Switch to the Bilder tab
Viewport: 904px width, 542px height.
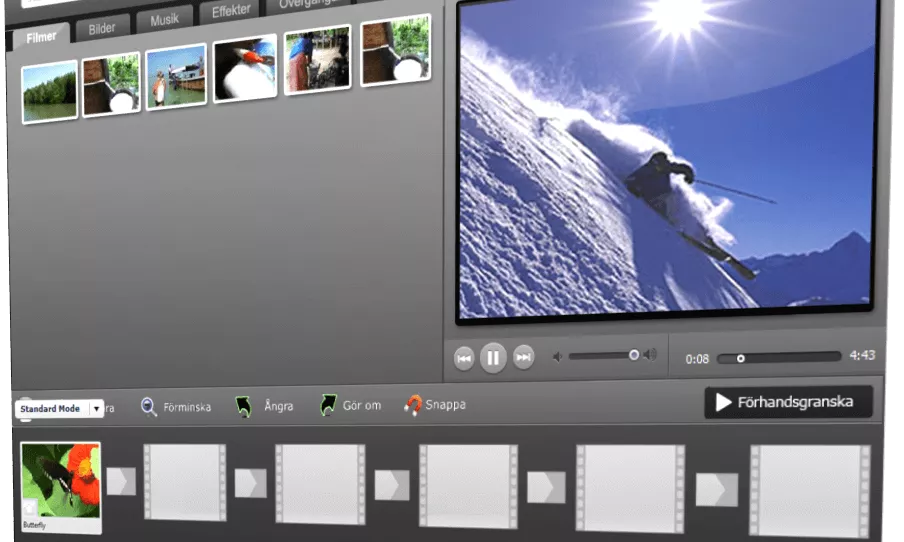[102, 28]
